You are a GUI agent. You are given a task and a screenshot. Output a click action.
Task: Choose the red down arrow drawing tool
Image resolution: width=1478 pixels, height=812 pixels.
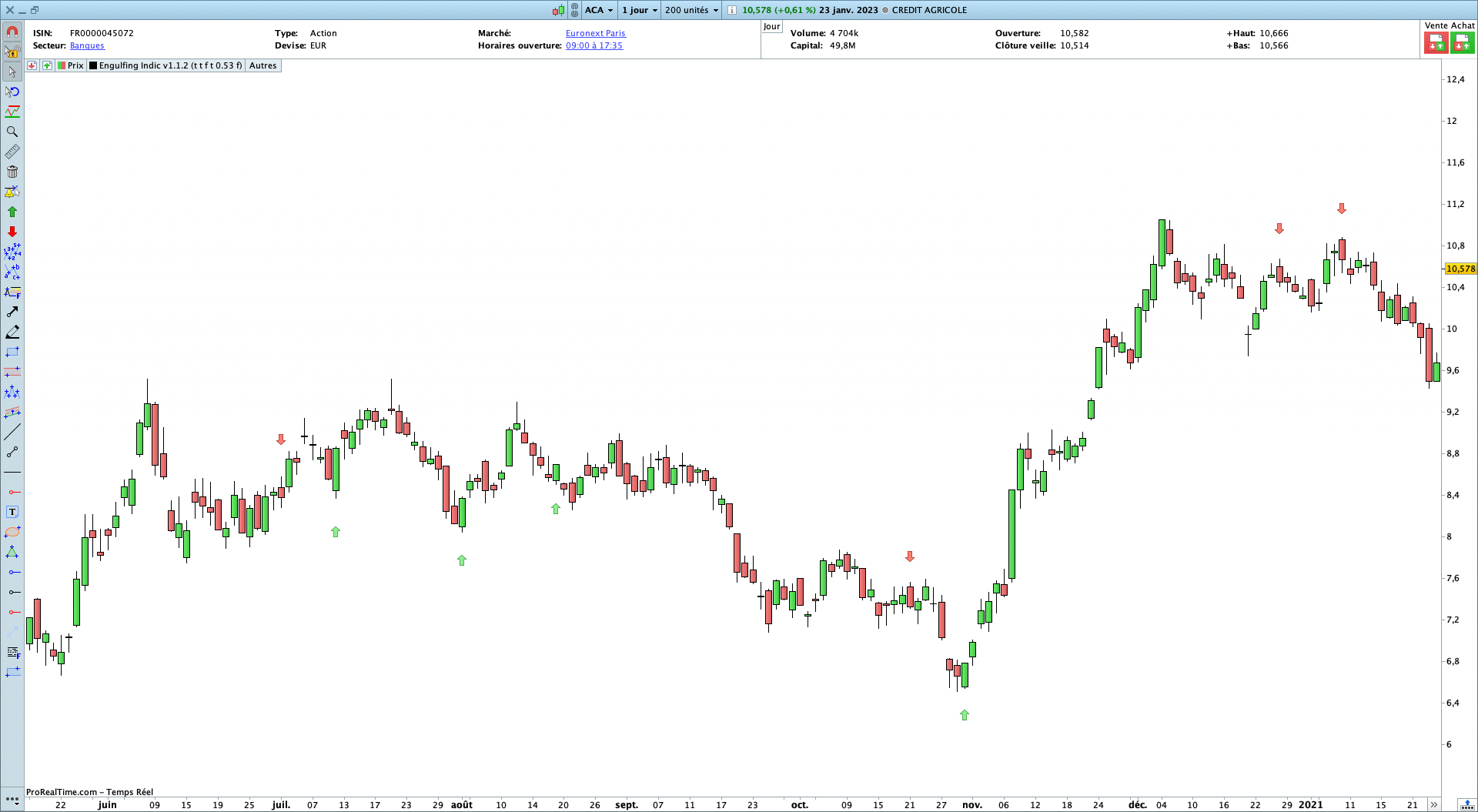pyautogui.click(x=12, y=232)
